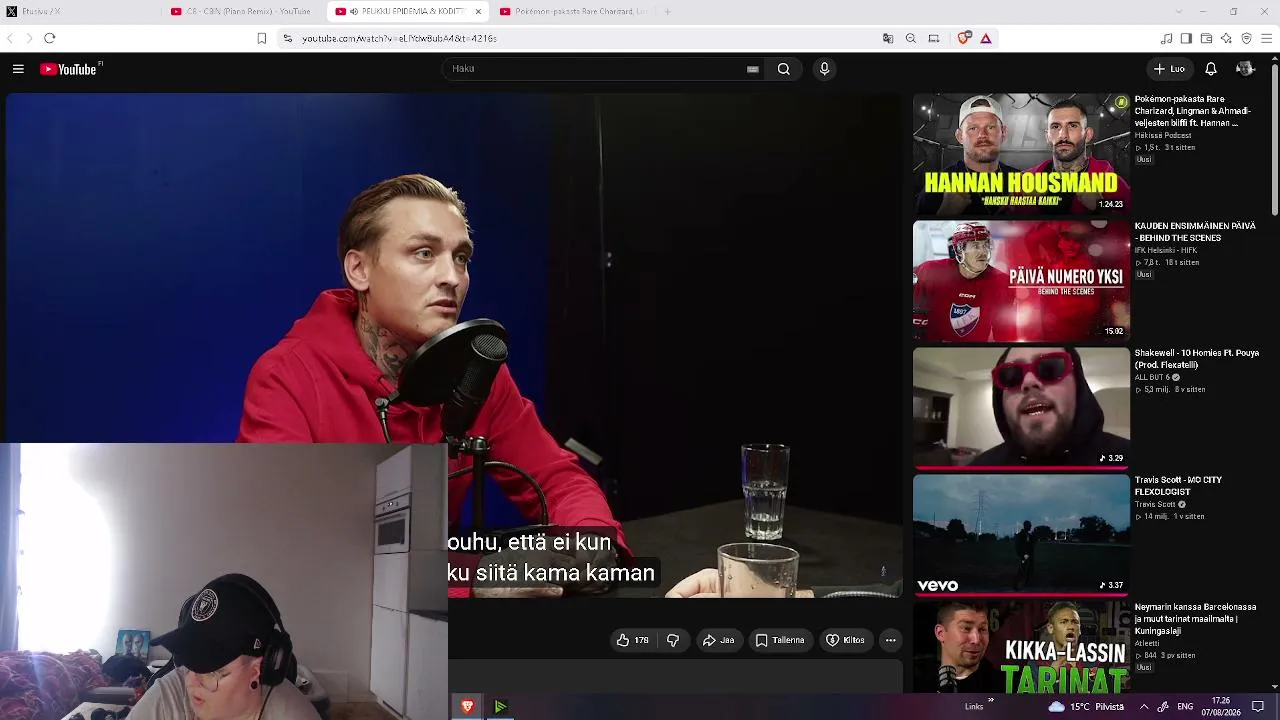
Task: Start voice search with the microphone icon
Action: pos(824,69)
